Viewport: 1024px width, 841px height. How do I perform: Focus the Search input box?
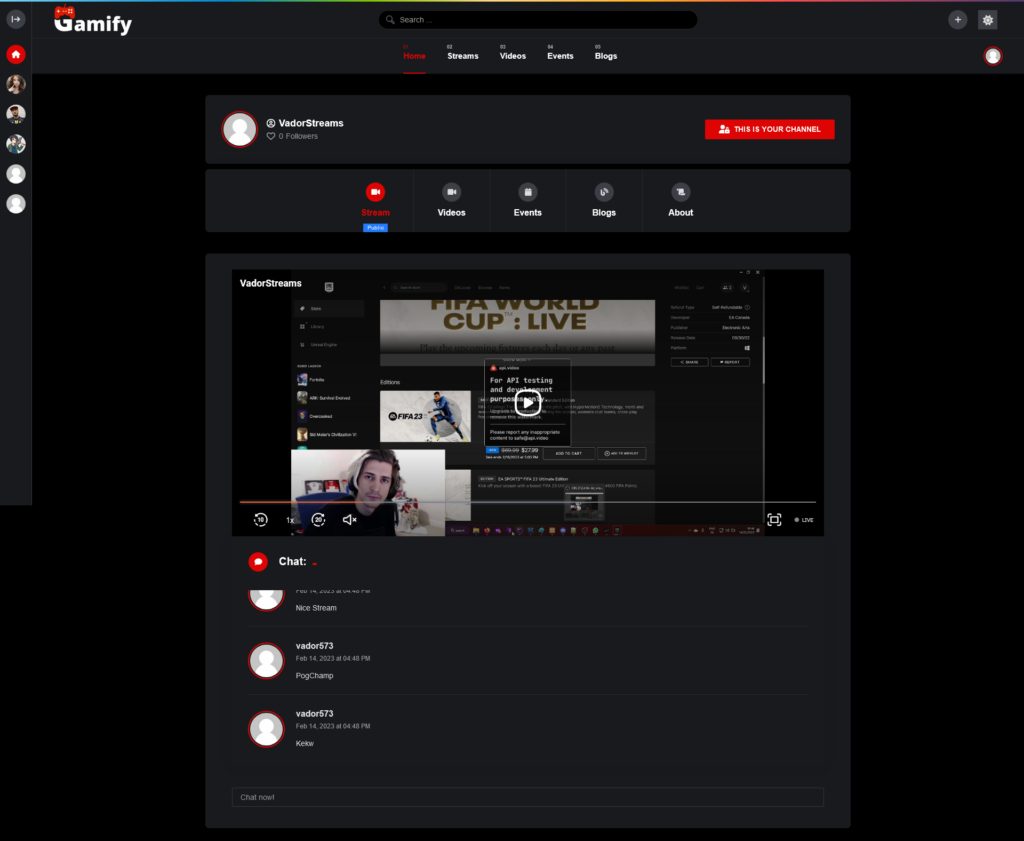[x=538, y=20]
